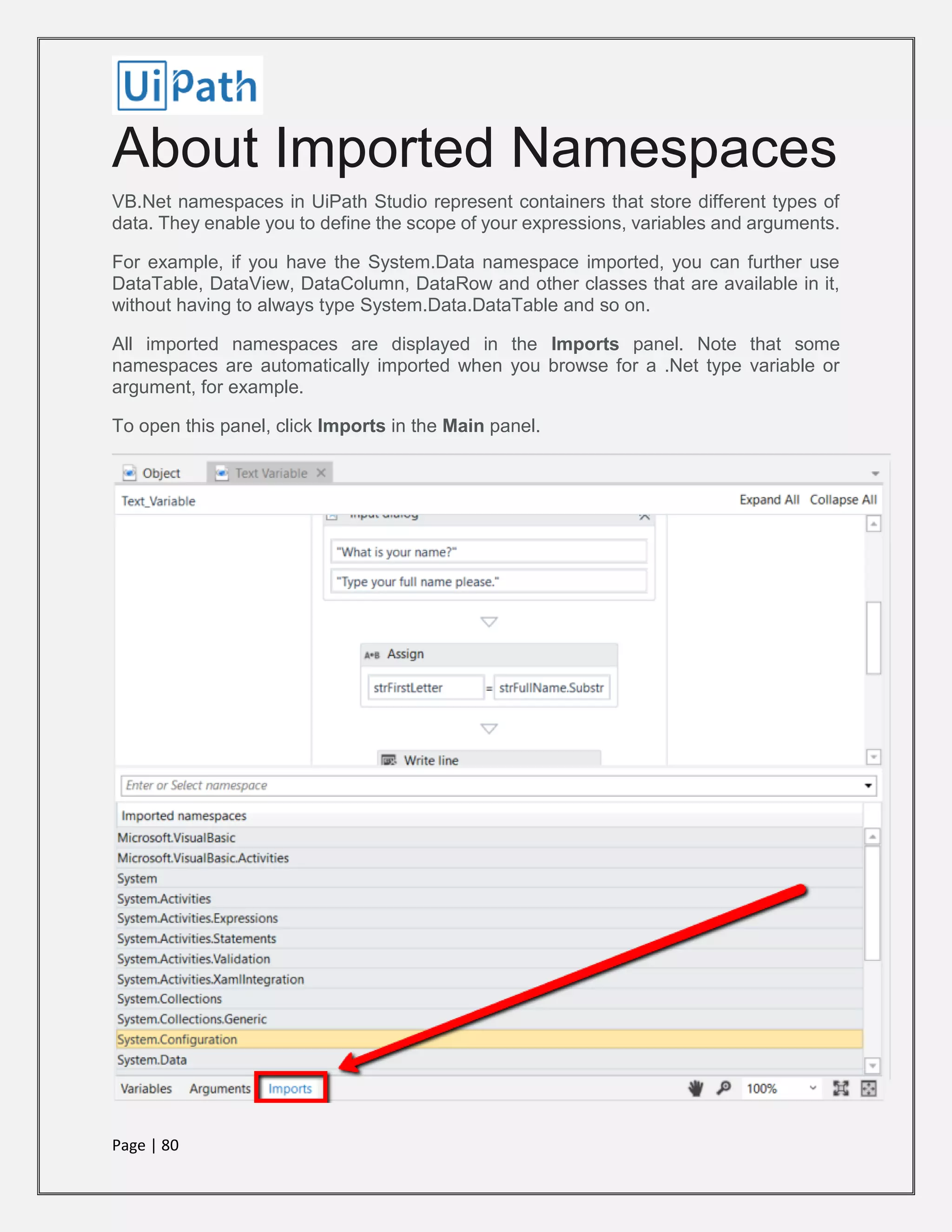Select highlighted System.Configuration namespace

(x=489, y=1040)
